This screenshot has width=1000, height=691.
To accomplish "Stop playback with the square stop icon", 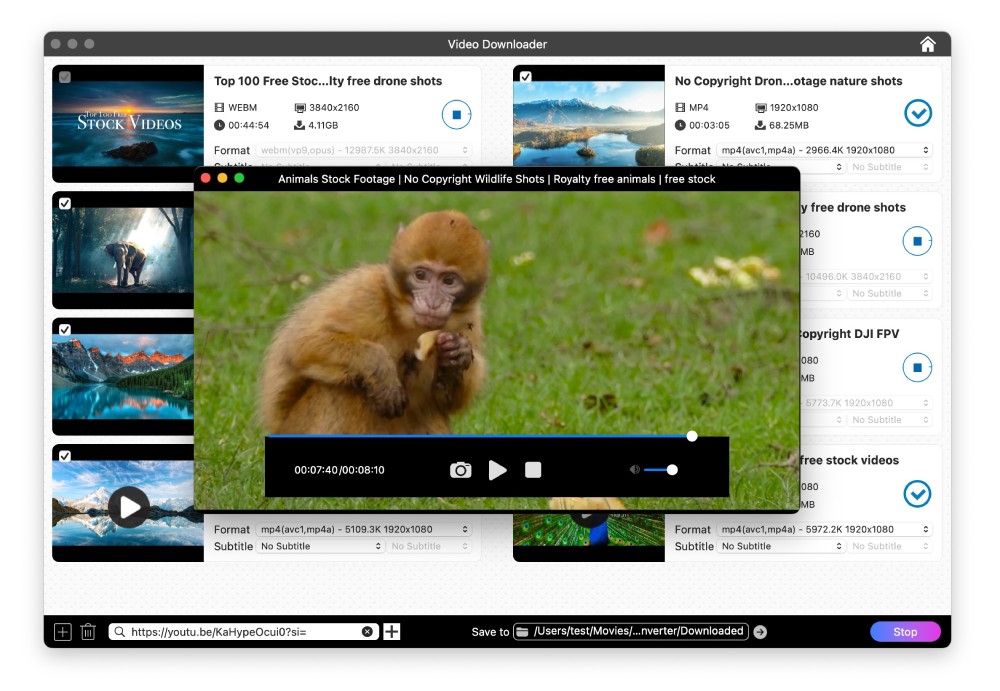I will pos(533,470).
